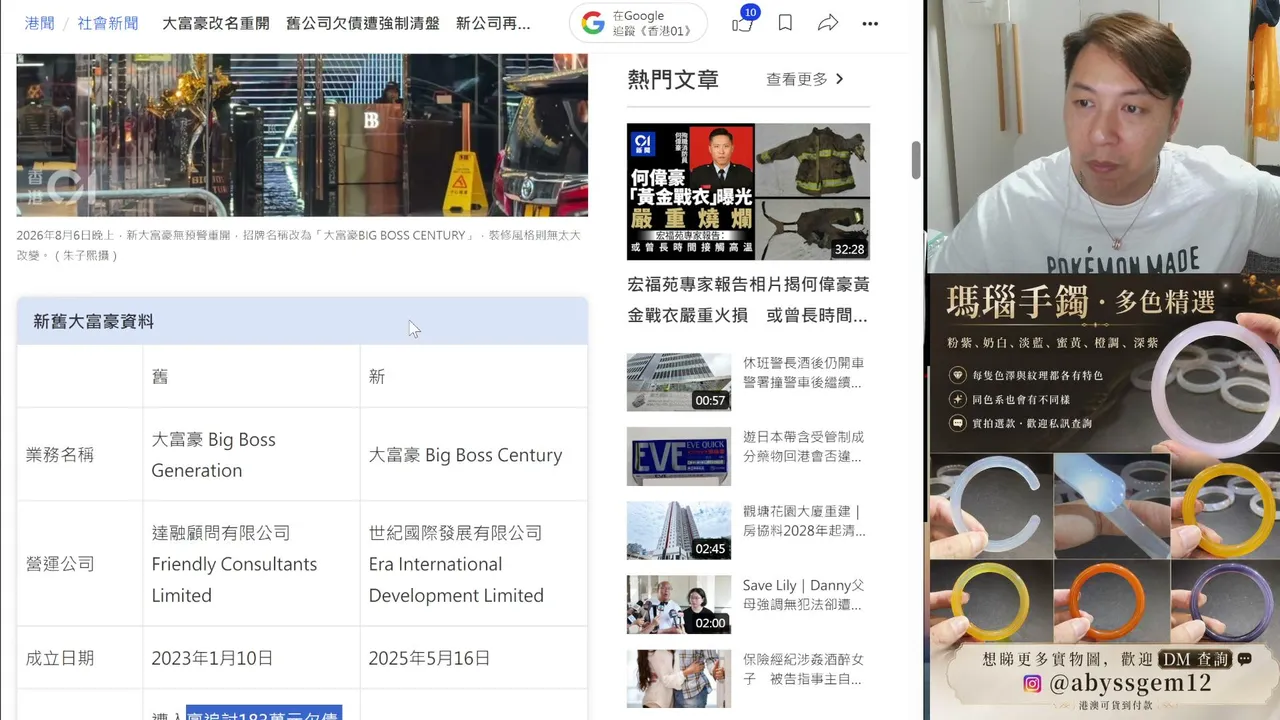
Task: Play the 00:57 police station video thumbnail
Action: tap(679, 382)
